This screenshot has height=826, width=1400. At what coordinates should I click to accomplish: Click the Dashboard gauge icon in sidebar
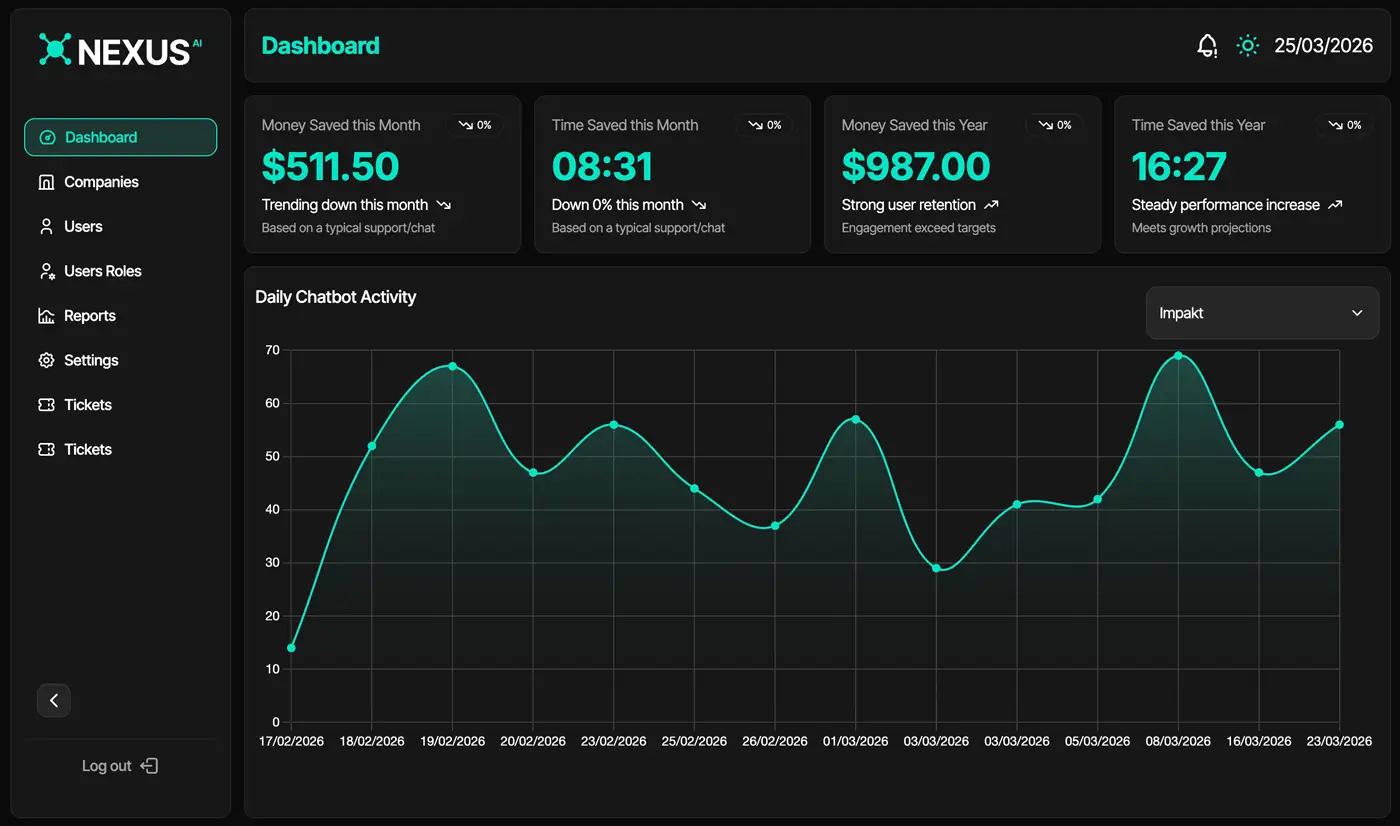pos(47,138)
